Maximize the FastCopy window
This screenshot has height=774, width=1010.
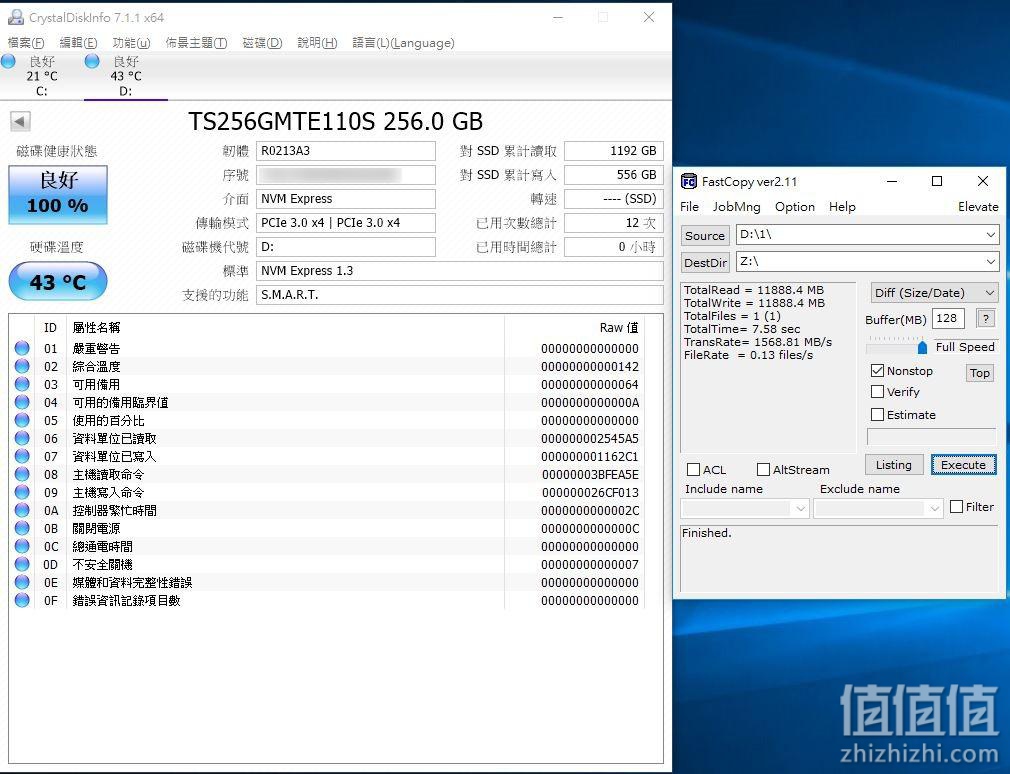[937, 182]
